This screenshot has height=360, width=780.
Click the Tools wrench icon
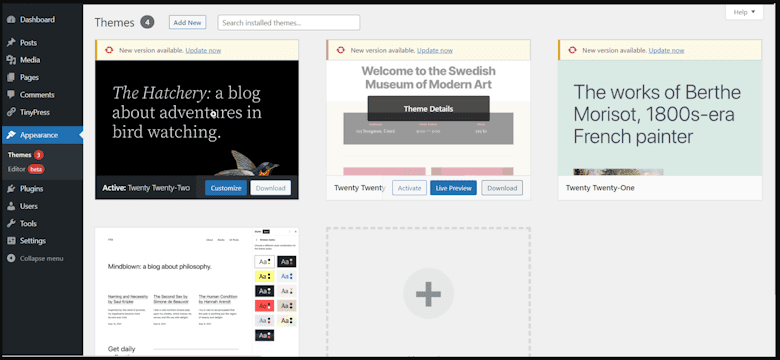tap(11, 224)
